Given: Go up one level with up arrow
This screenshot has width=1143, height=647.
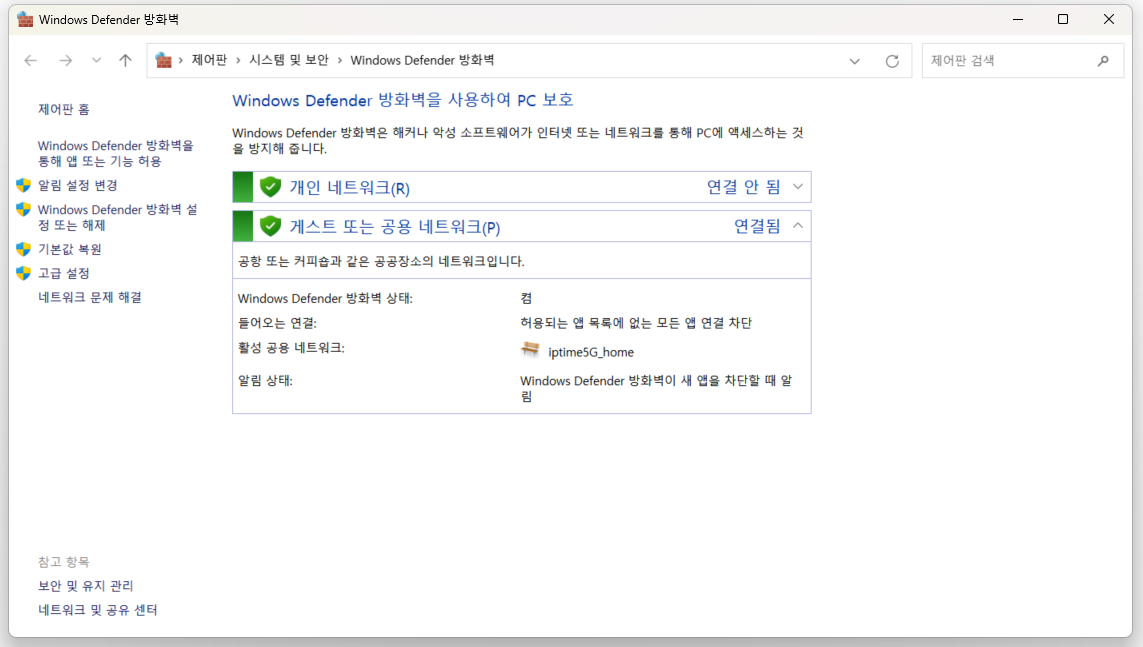Looking at the screenshot, I should 125,60.
